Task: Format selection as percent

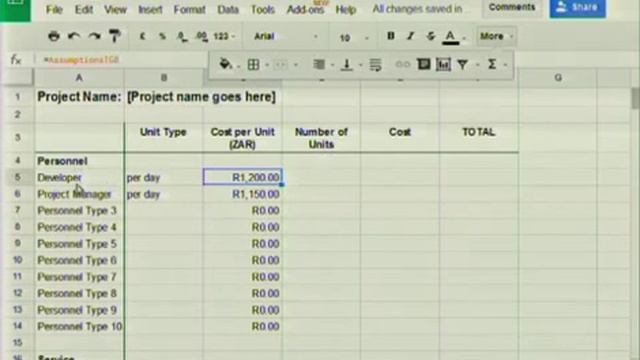Action: click(x=162, y=36)
